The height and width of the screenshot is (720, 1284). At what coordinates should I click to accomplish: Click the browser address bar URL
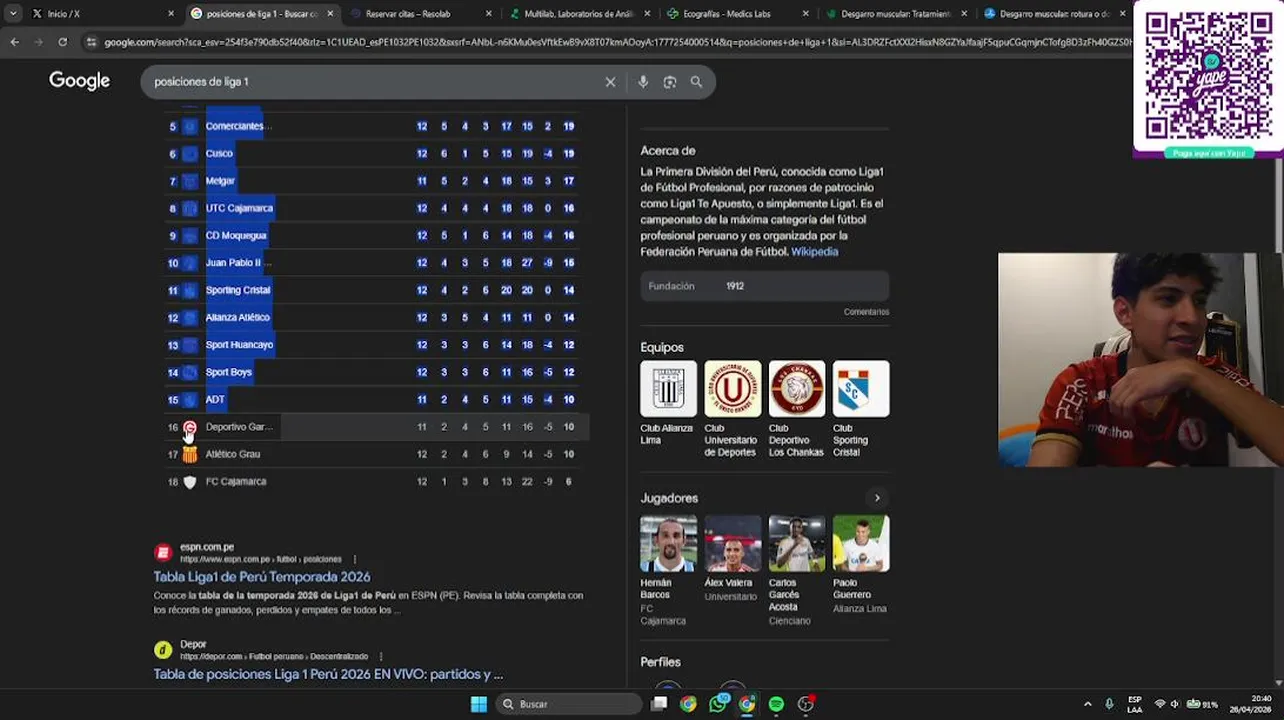tap(615, 42)
